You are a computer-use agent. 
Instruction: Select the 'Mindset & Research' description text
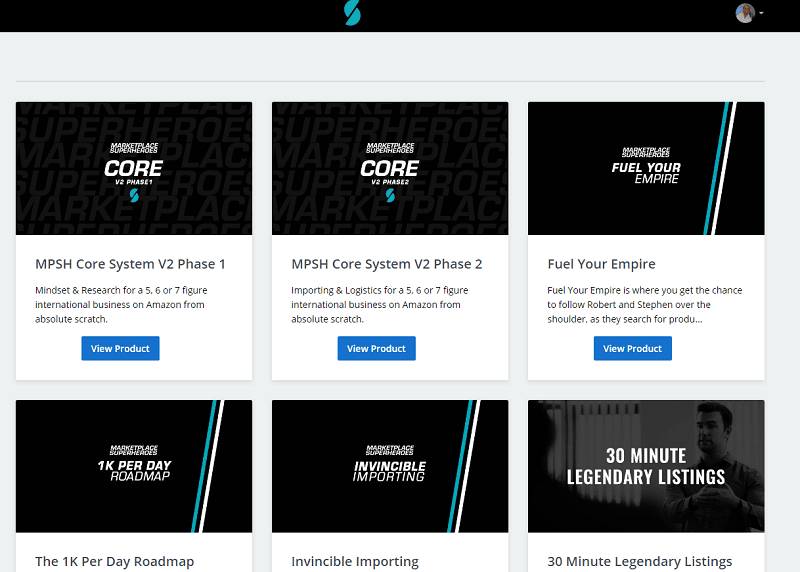[x=121, y=305]
